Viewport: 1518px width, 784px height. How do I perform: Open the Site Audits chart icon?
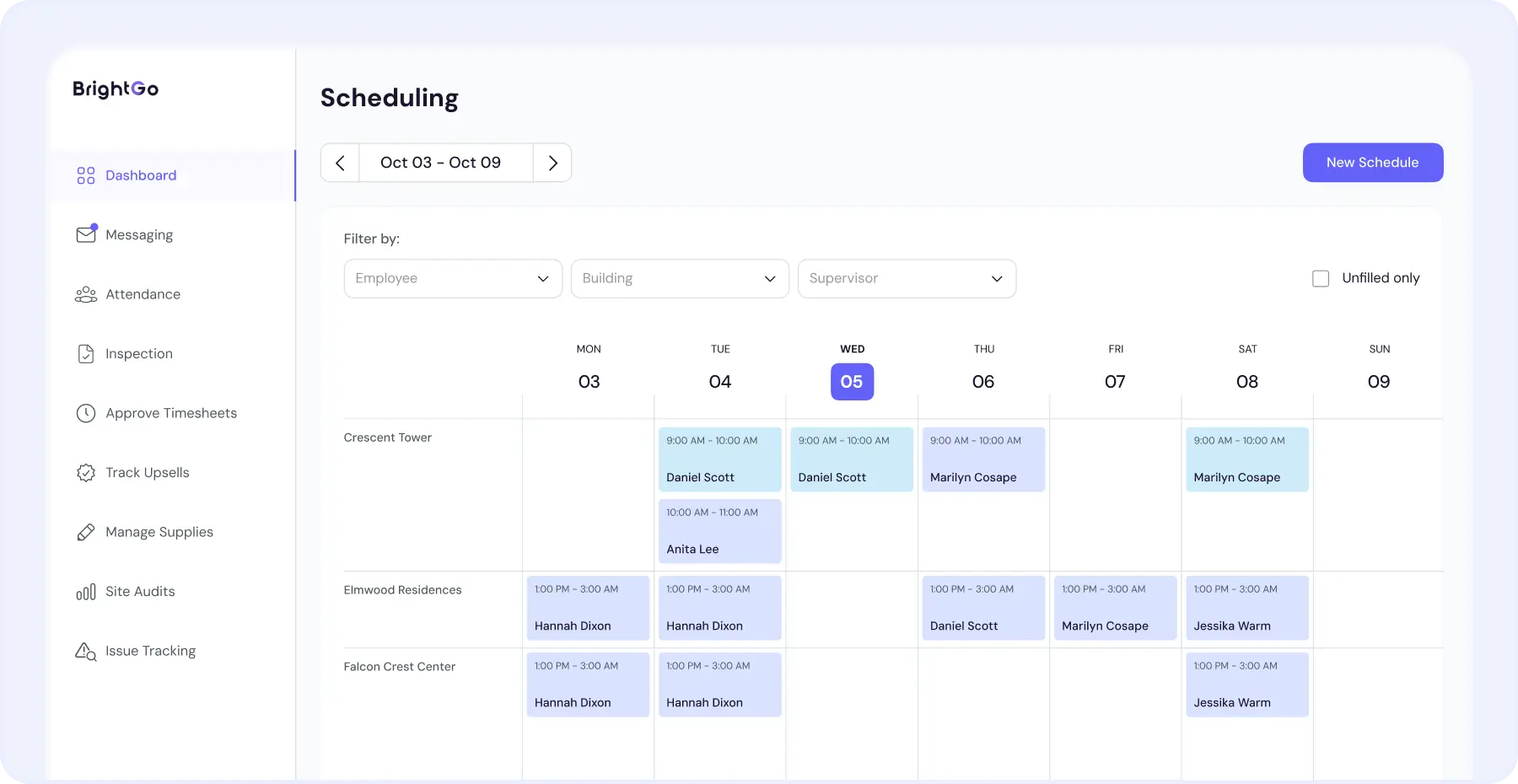coord(86,591)
